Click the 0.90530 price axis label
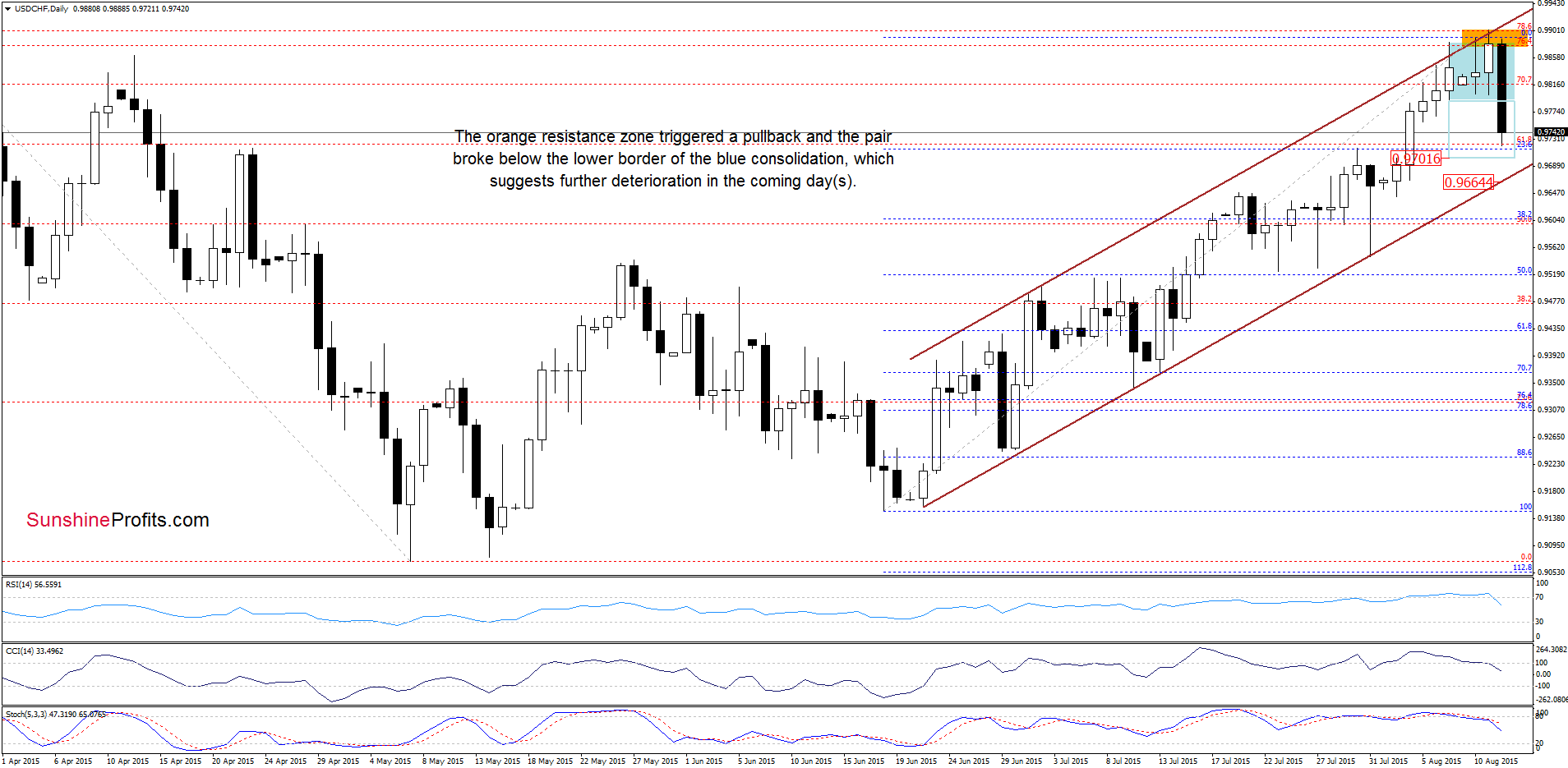 click(1551, 573)
